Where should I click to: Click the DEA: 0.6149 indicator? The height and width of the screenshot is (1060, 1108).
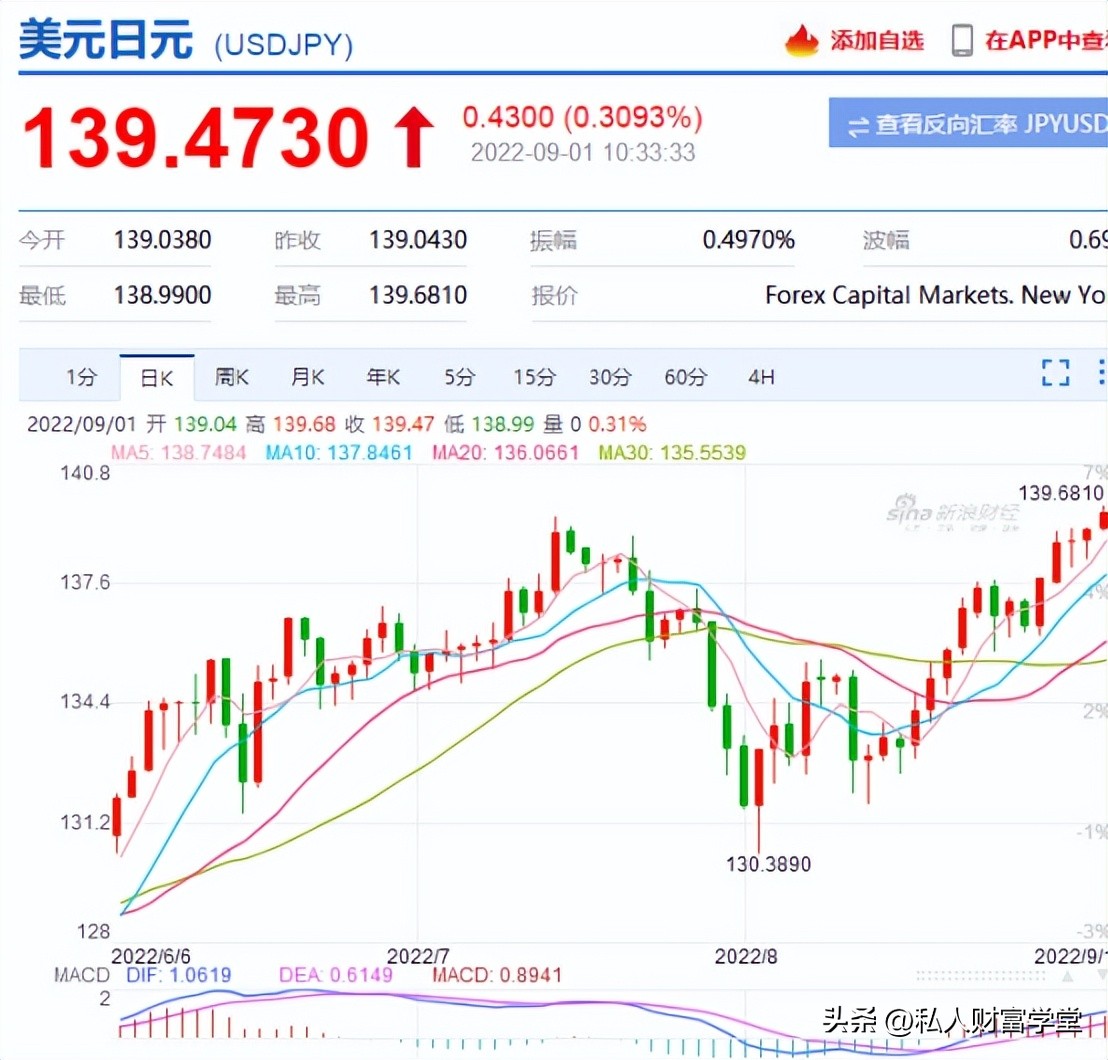[x=336, y=975]
